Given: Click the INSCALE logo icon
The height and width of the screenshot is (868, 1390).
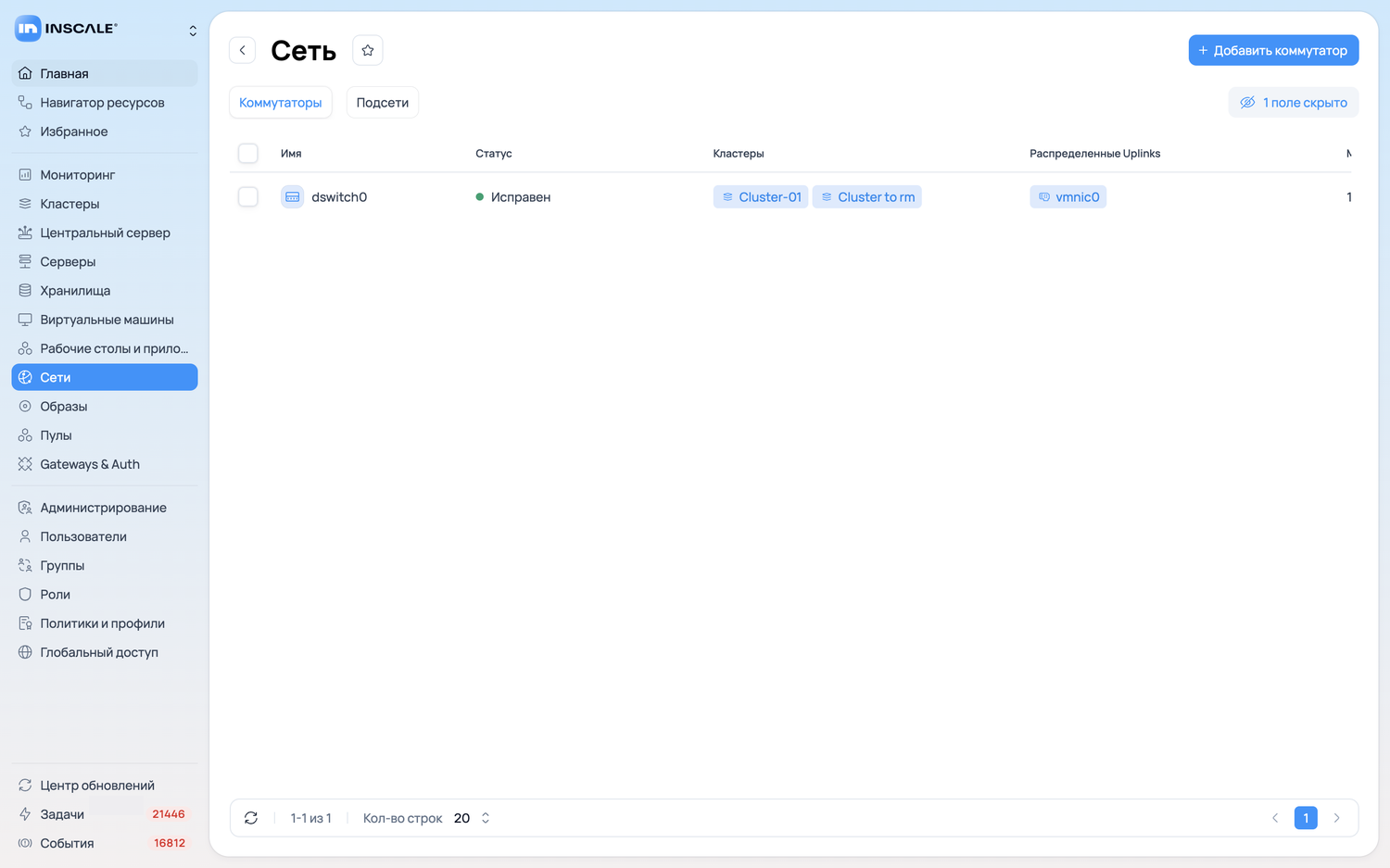Looking at the screenshot, I should pos(28,29).
